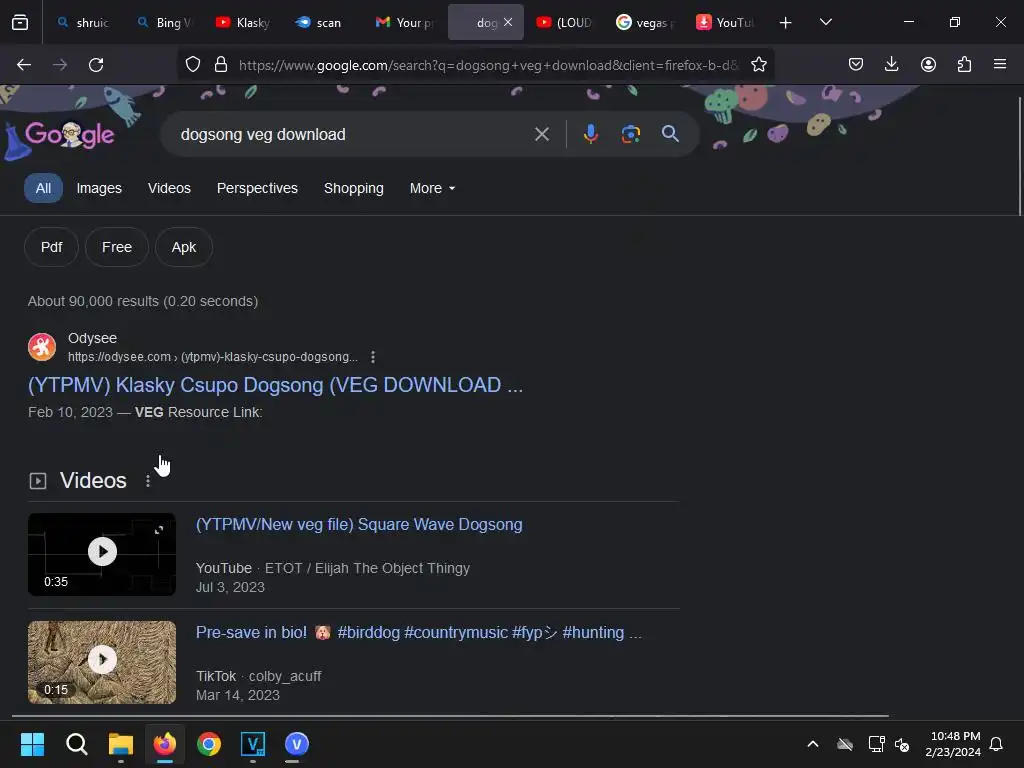Switch to the Klasky YouTube tab
Image resolution: width=1024 pixels, height=768 pixels.
click(242, 23)
